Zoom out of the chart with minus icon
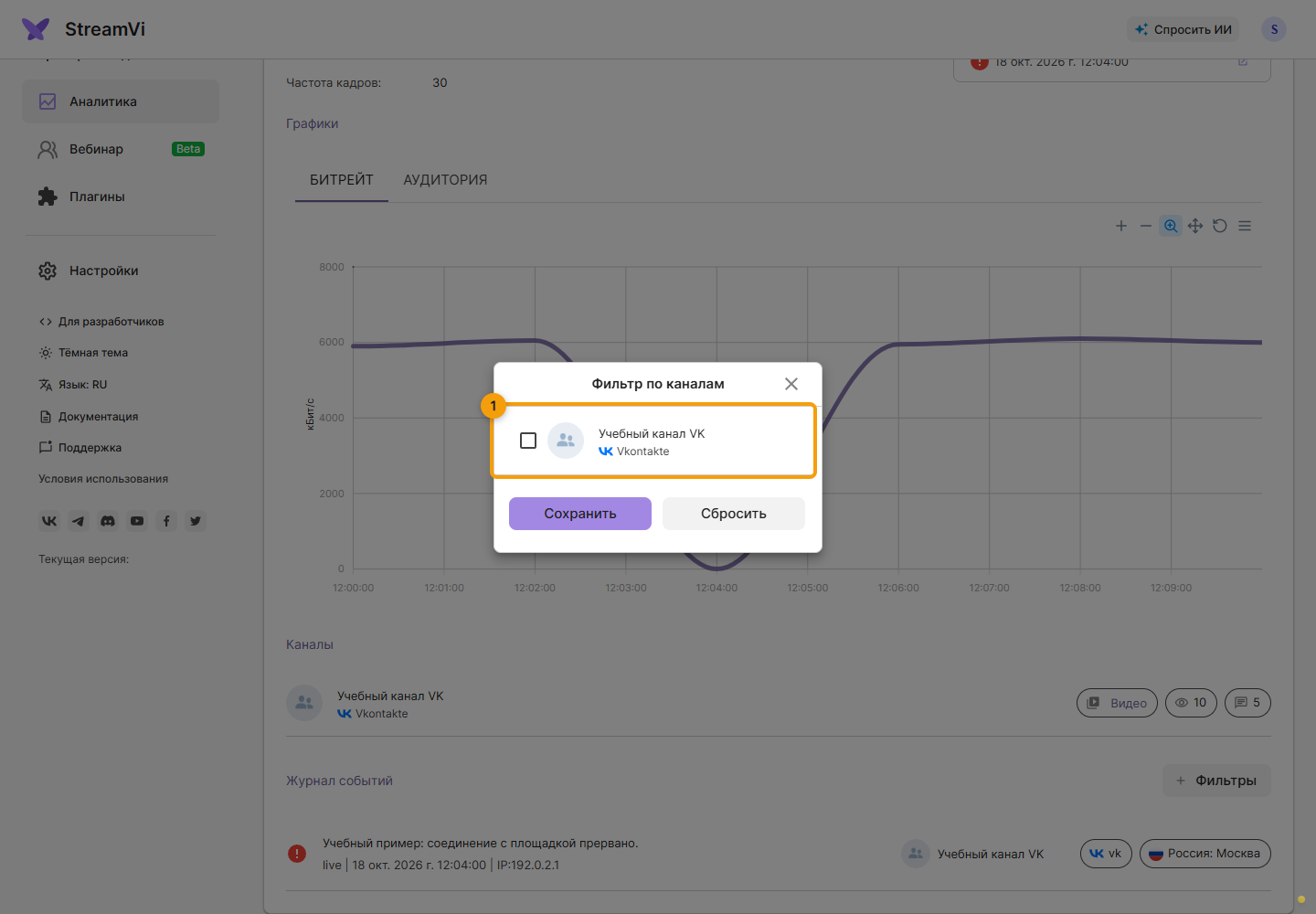 (1146, 226)
